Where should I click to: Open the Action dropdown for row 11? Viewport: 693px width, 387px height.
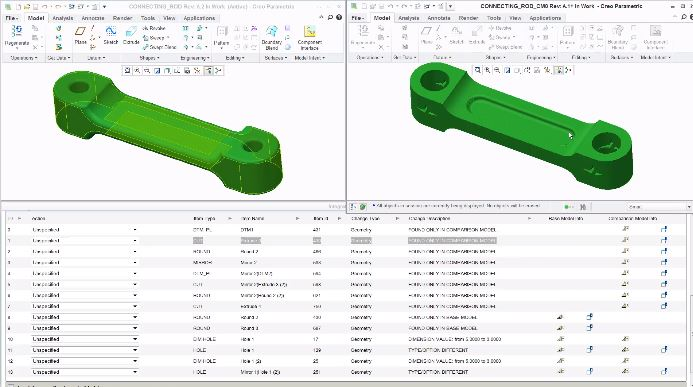tap(135, 350)
